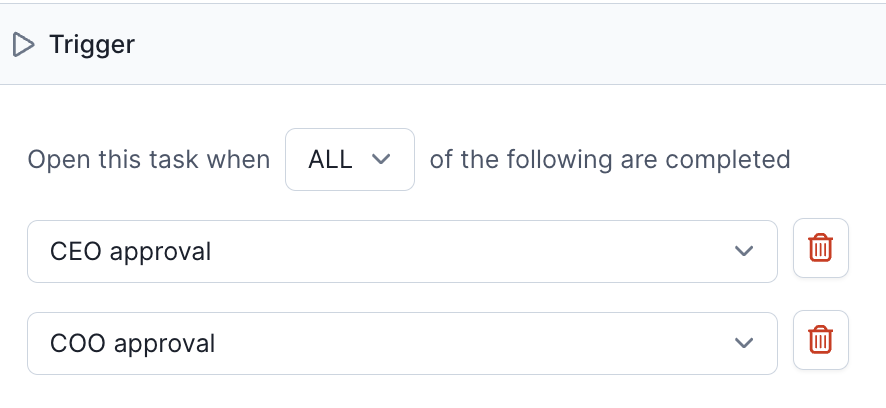Click the COO approval text label
Viewport: 886px width, 408px height.
click(133, 344)
